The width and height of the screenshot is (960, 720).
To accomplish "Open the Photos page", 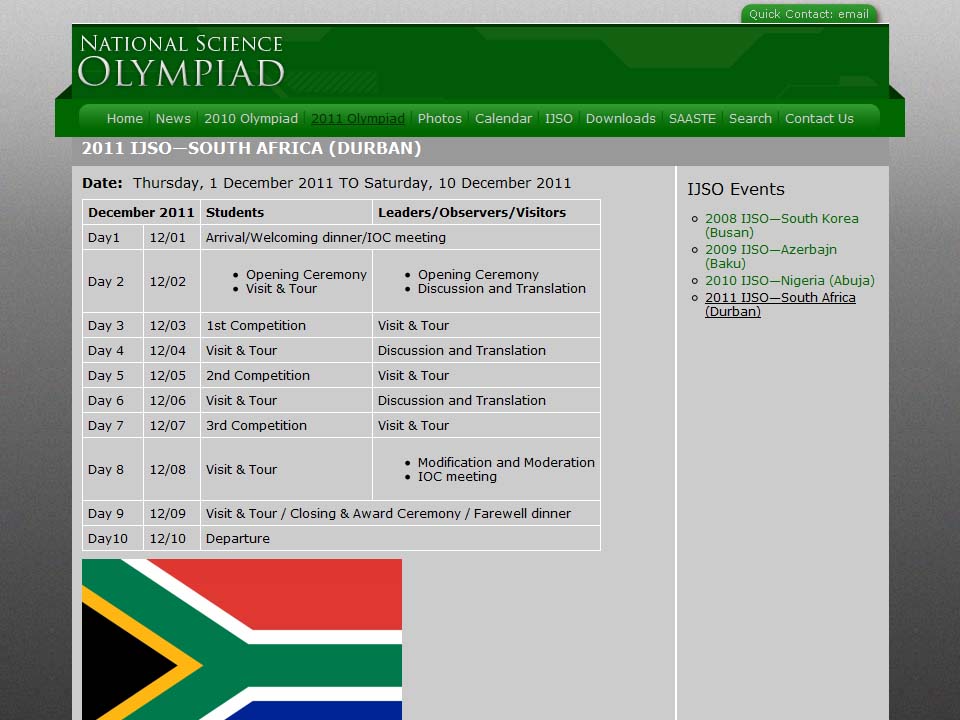I will click(440, 119).
